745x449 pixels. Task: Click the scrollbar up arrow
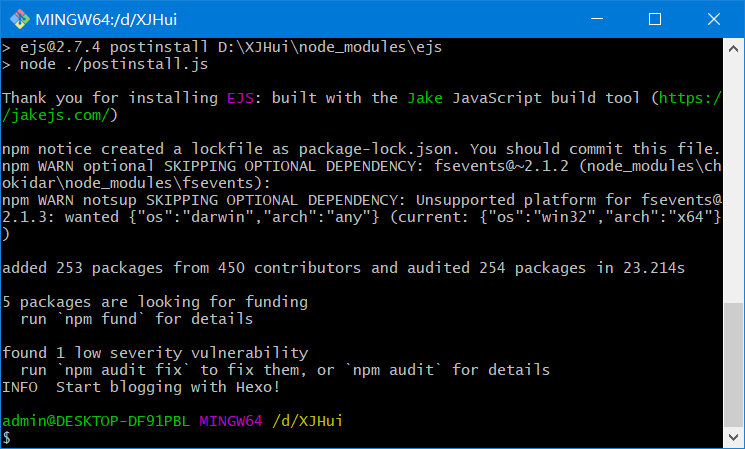(733, 48)
